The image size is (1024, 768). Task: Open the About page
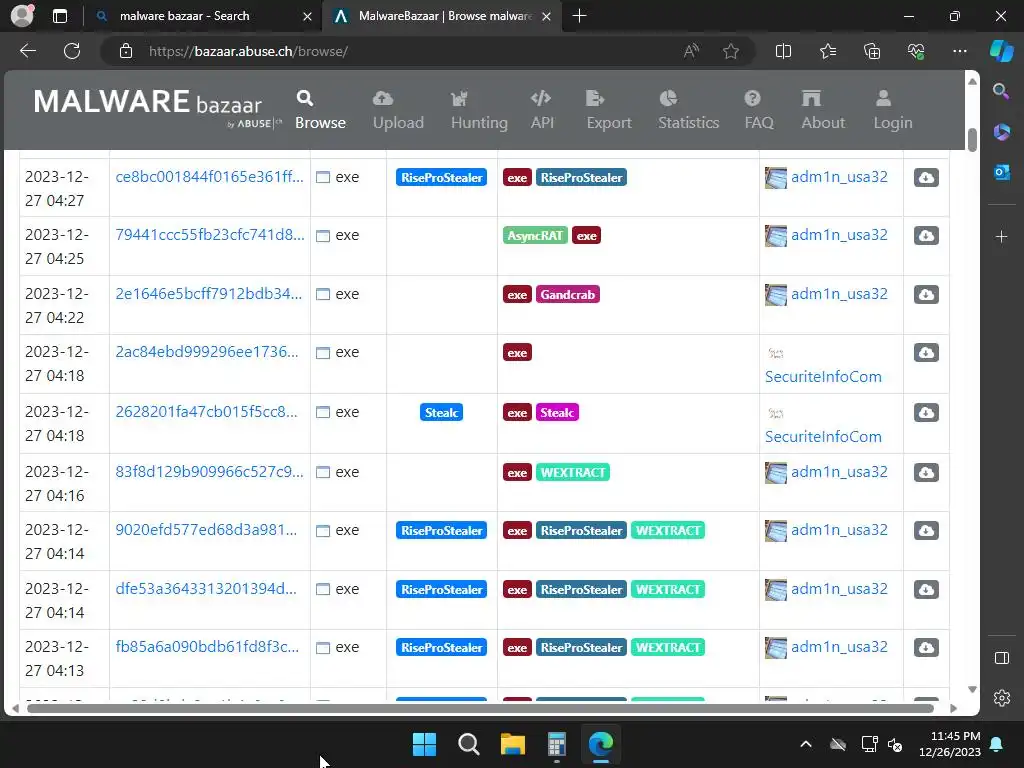coord(823,110)
